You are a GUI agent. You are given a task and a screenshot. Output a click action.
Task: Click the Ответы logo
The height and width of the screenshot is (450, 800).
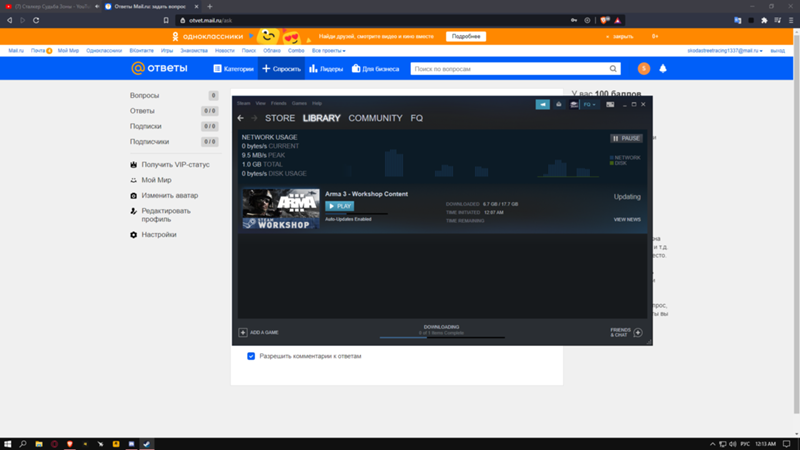pos(159,68)
